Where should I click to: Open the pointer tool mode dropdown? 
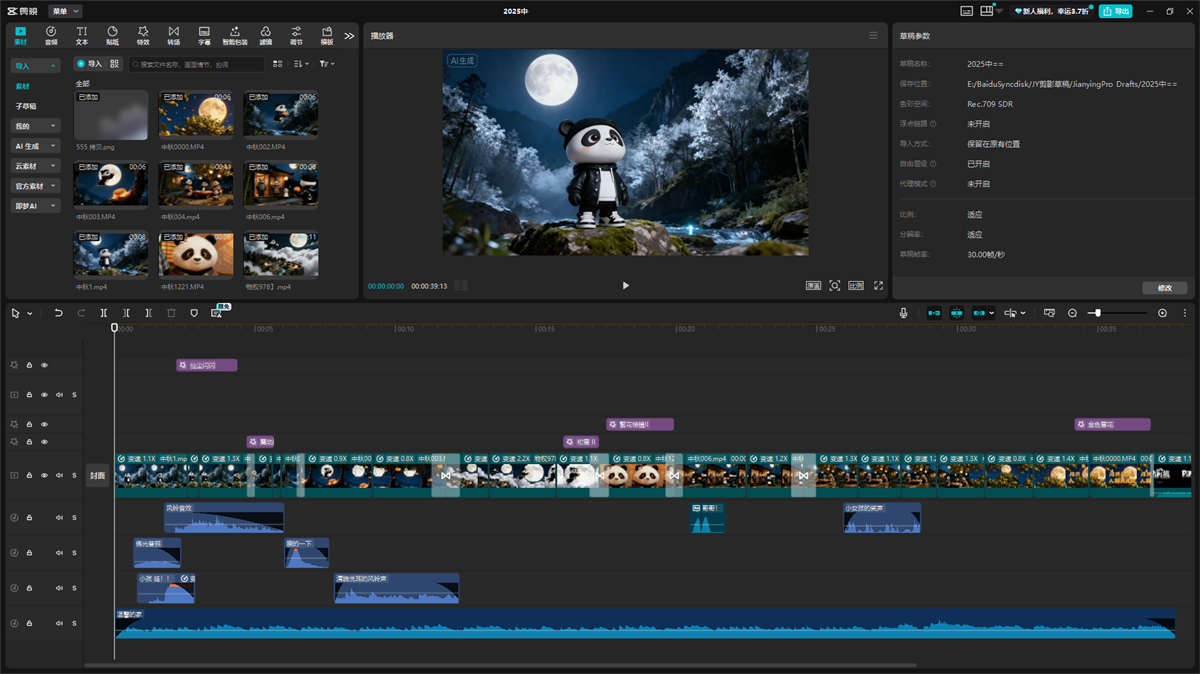tap(30, 313)
